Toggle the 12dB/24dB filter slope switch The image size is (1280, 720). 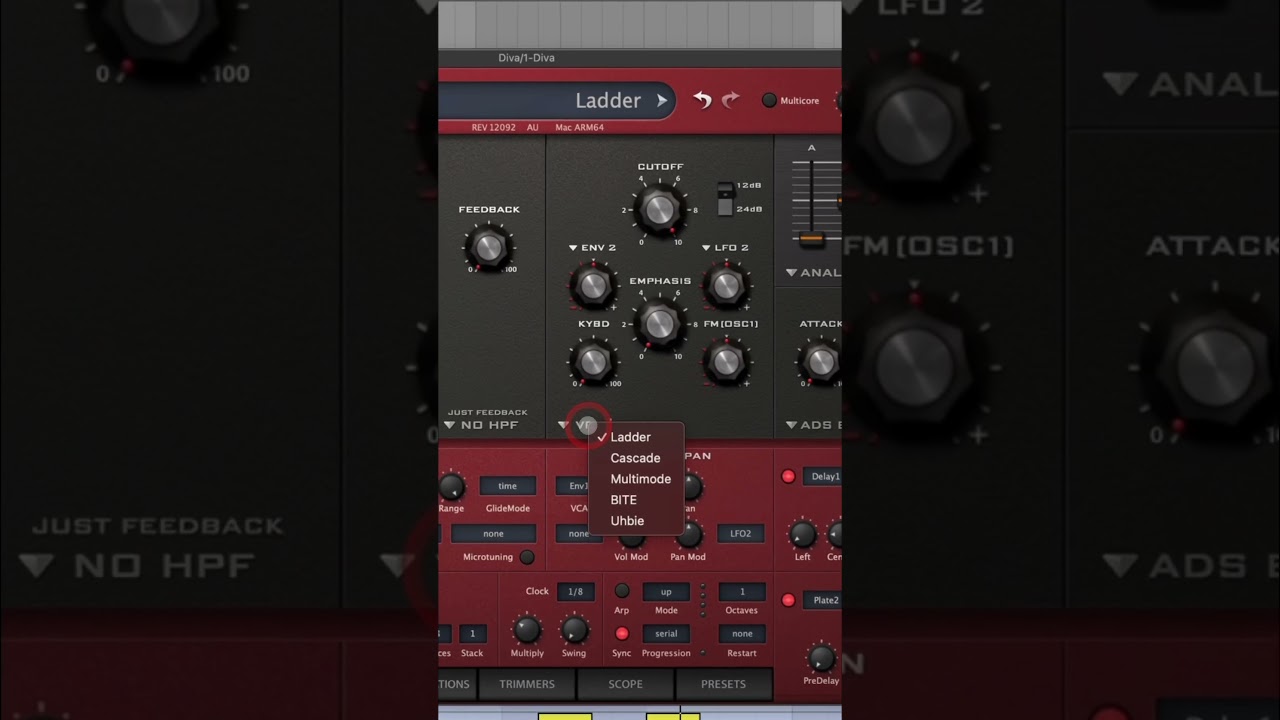pos(725,199)
